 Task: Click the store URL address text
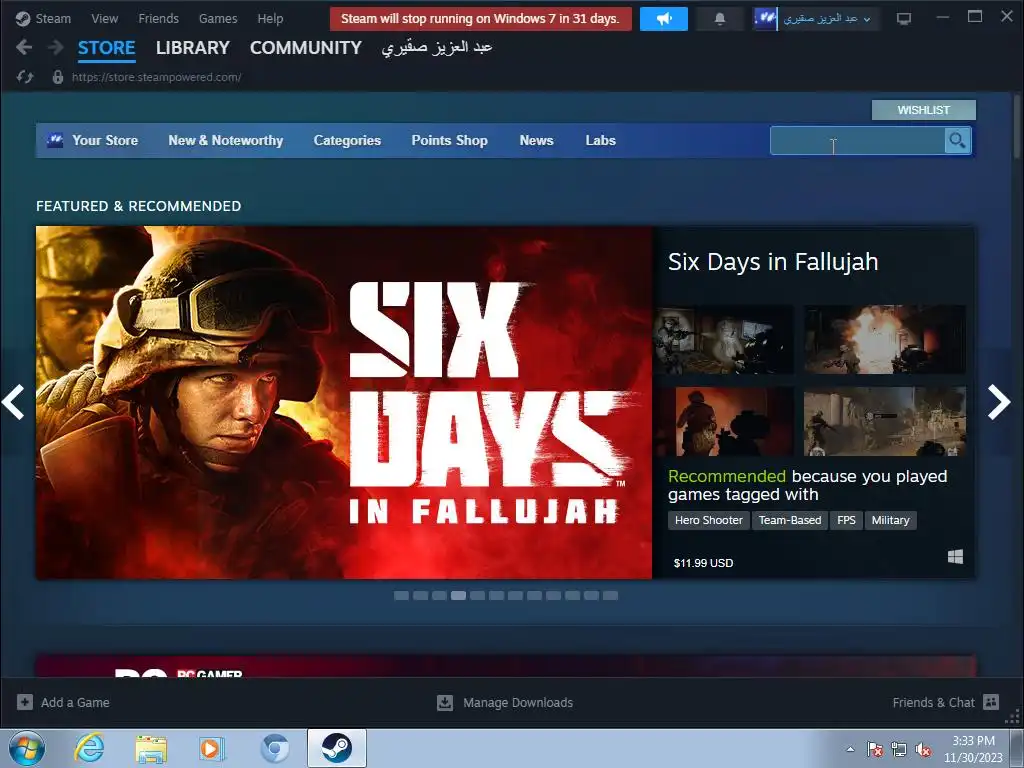pyautogui.click(x=156, y=77)
